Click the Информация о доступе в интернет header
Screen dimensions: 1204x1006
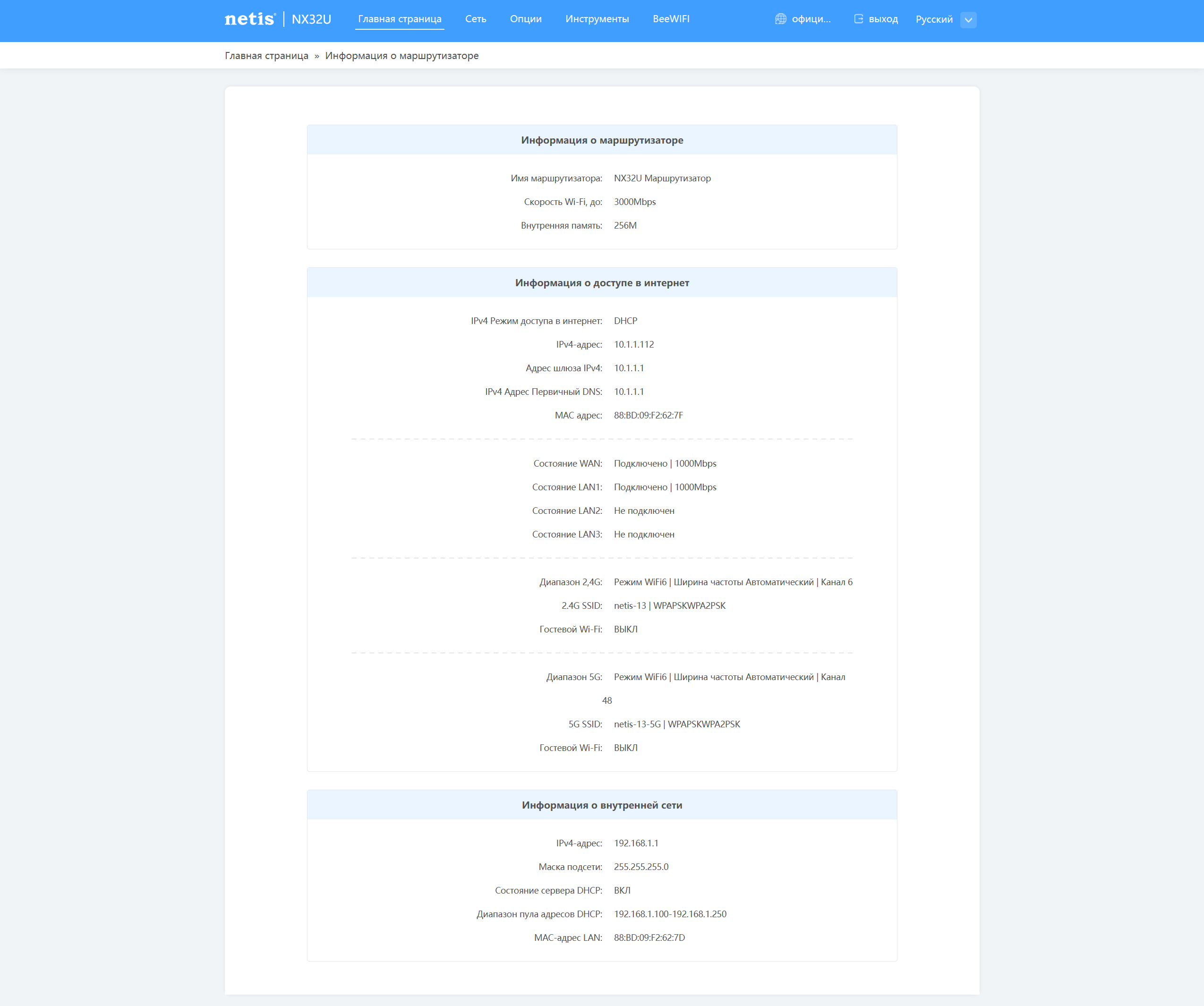pyautogui.click(x=601, y=283)
